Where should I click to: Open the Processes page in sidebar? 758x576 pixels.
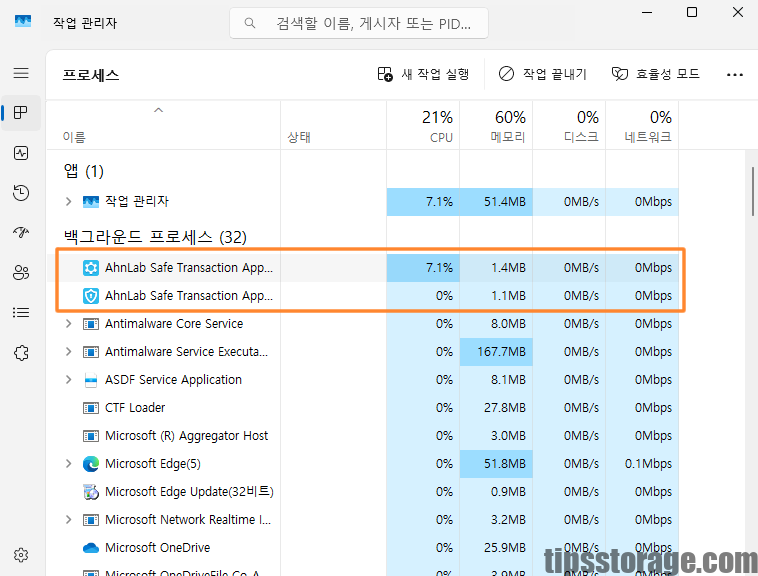[21, 113]
